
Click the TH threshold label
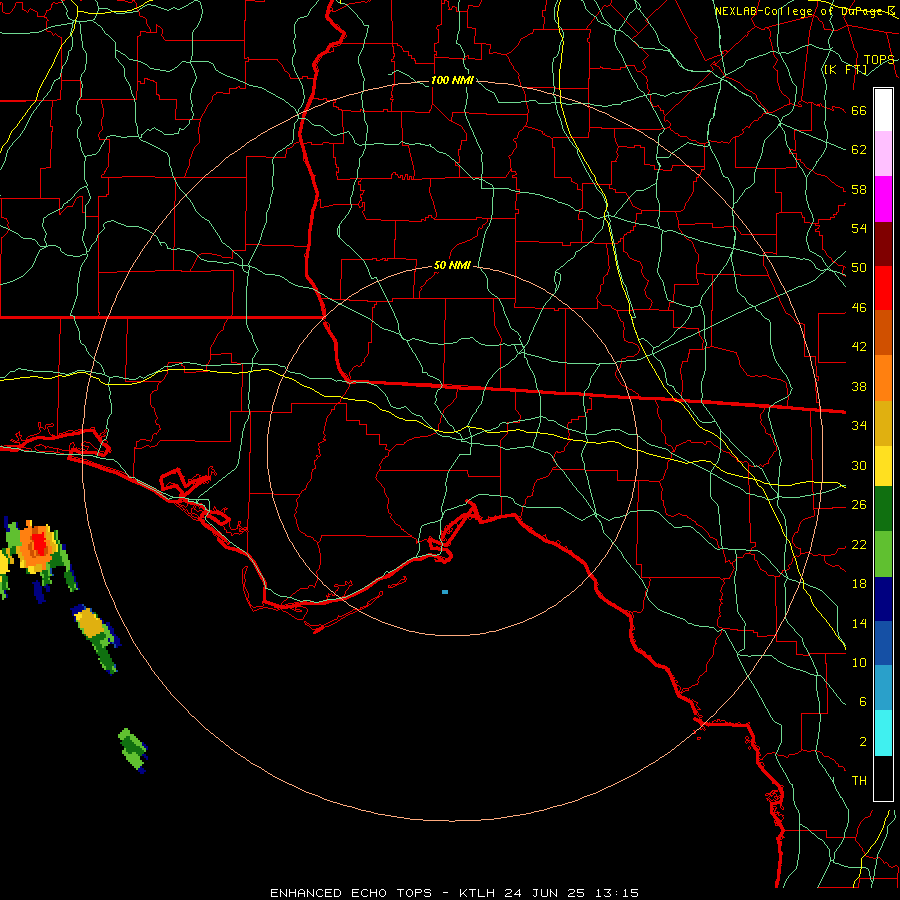pyautogui.click(x=859, y=781)
